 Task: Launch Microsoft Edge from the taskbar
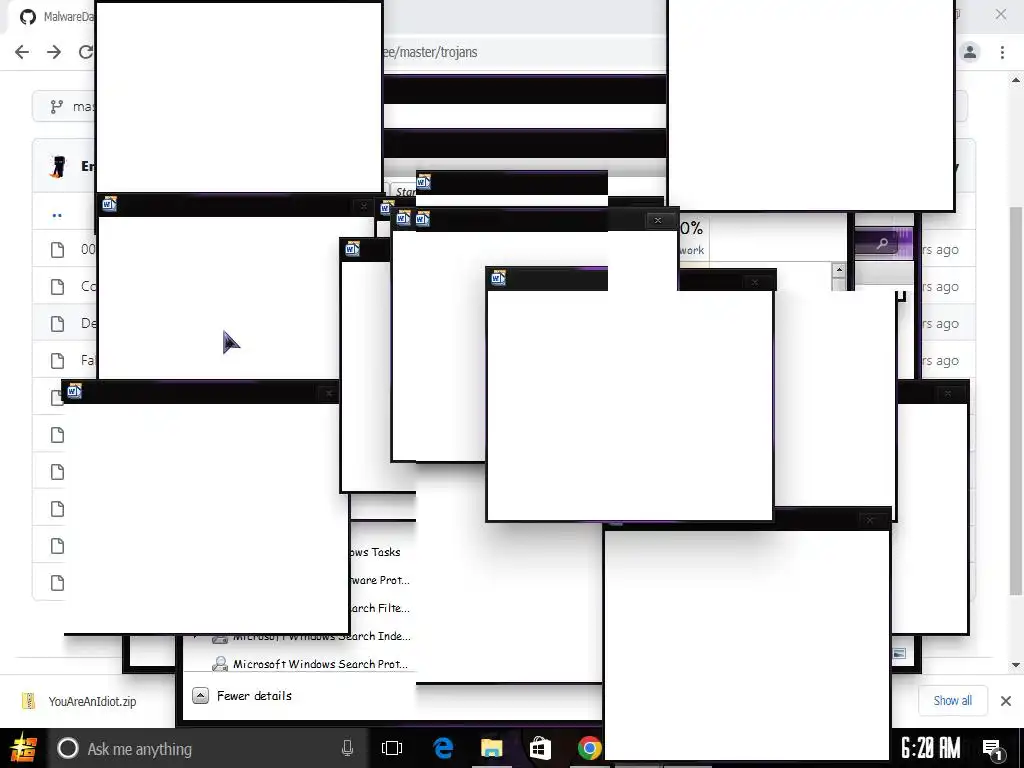click(x=443, y=748)
